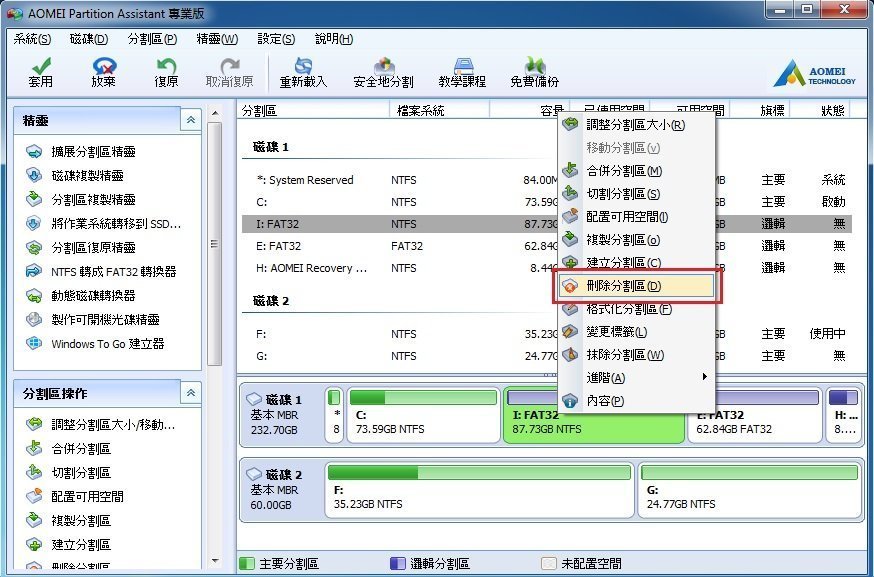Viewport: 874px width, 577px height.
Task: Open the 教學課程 tutorial toolbar icon
Action: pyautogui.click(x=462, y=72)
